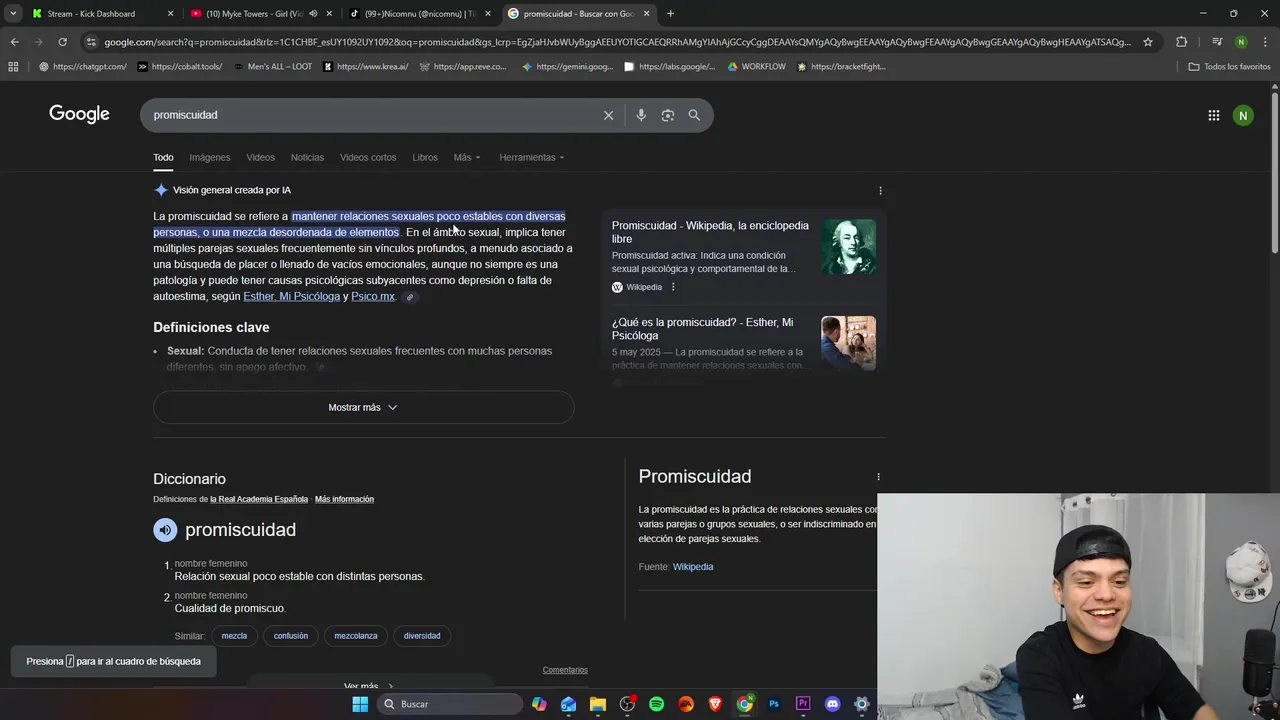
Task: Open the Más información link
Action: point(344,499)
